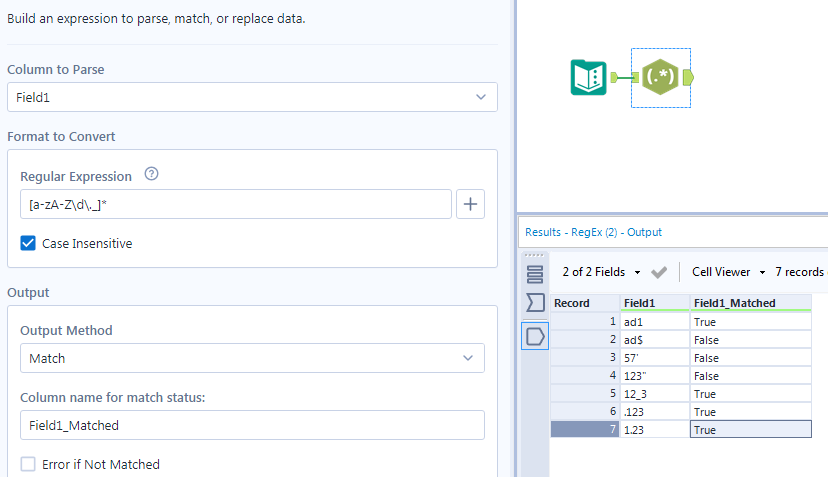828x477 pixels.
Task: Enable the Error if Not Matched checkbox
Action: pos(28,464)
